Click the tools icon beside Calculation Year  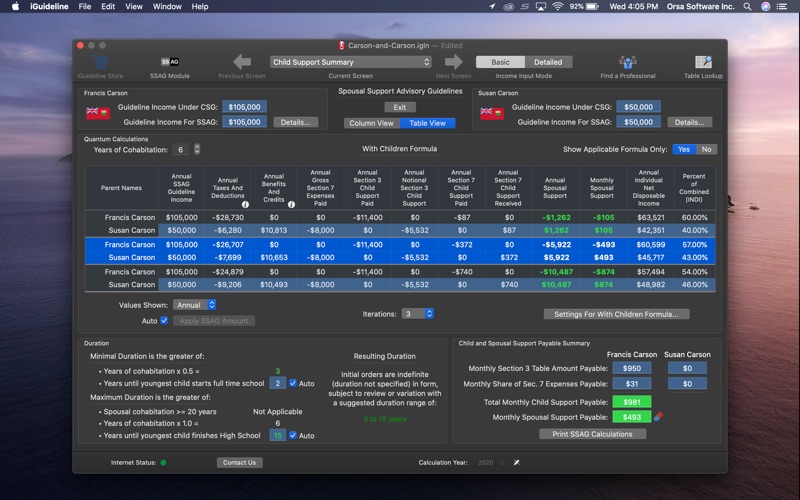(x=516, y=462)
